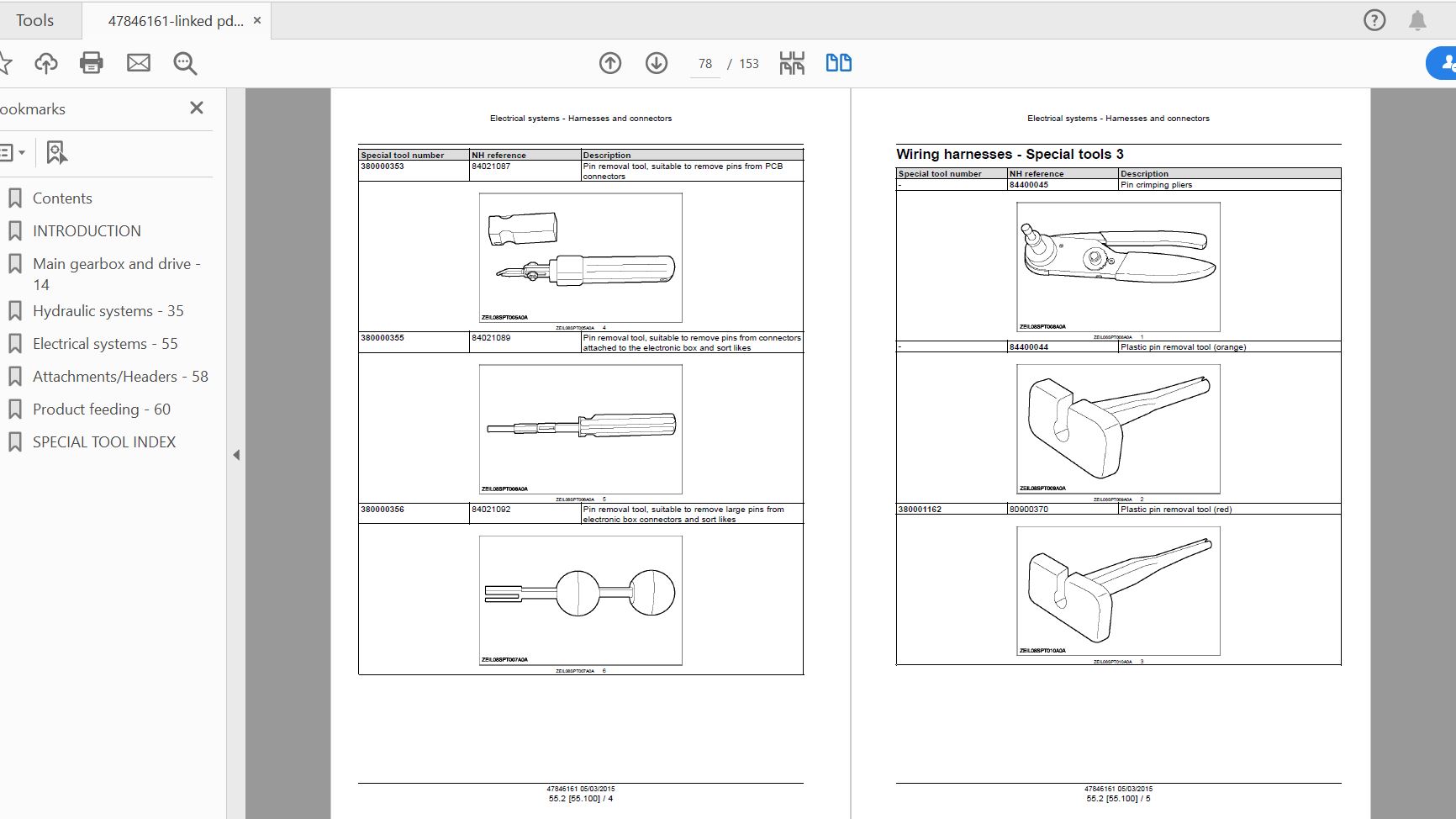This screenshot has width=1456, height=819.
Task: Go to next page arrow
Action: 657,63
